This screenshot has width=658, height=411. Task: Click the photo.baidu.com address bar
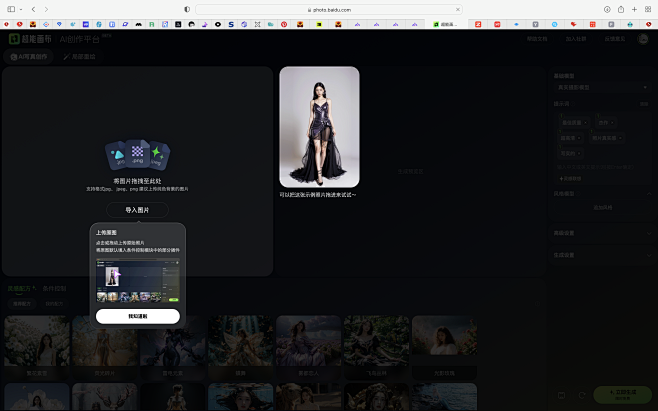coord(329,9)
